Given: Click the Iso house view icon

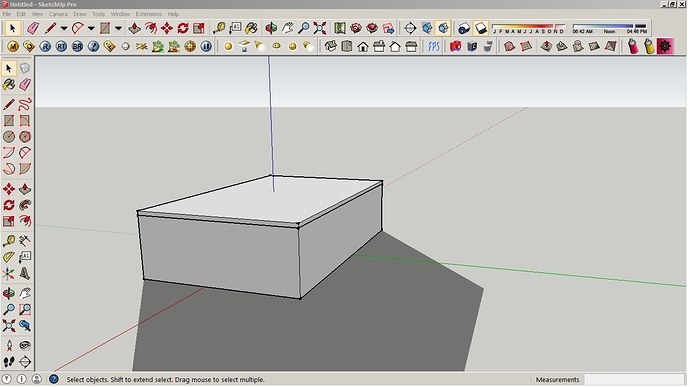Looking at the screenshot, I should point(330,46).
